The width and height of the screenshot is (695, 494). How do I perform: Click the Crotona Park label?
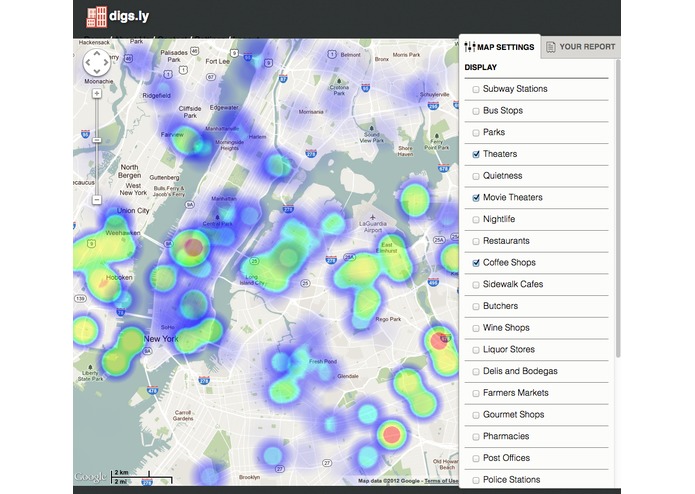[339, 90]
